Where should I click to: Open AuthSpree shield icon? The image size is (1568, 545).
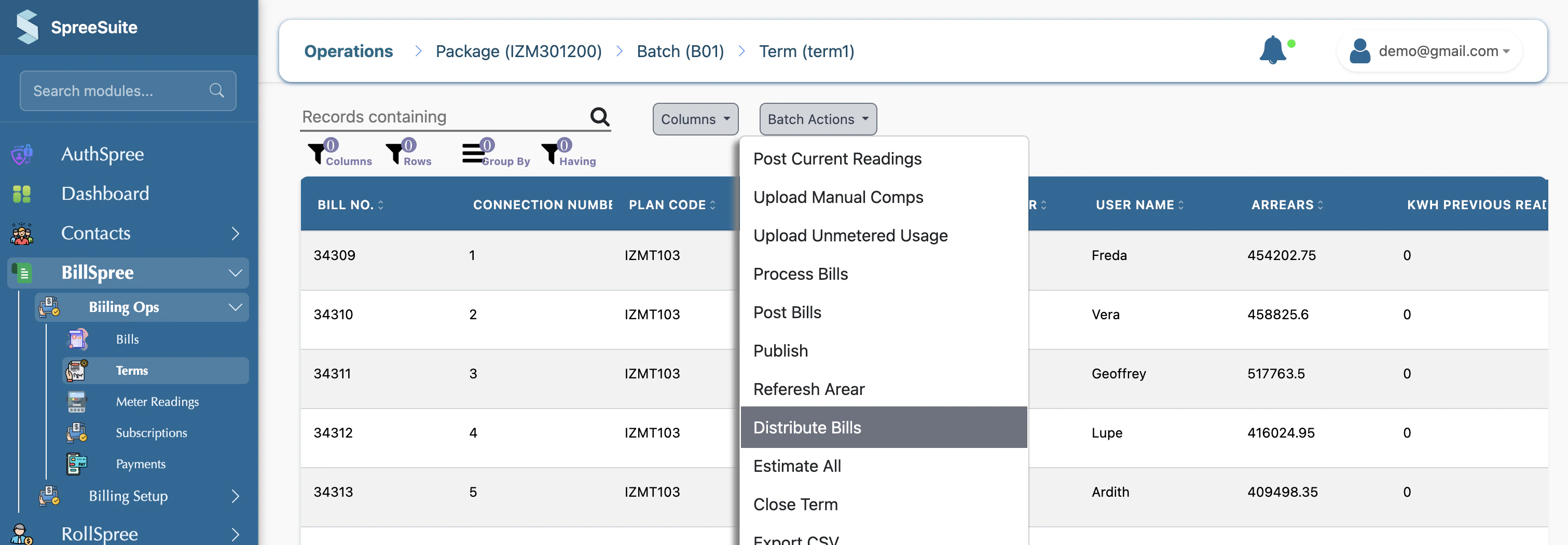point(22,154)
